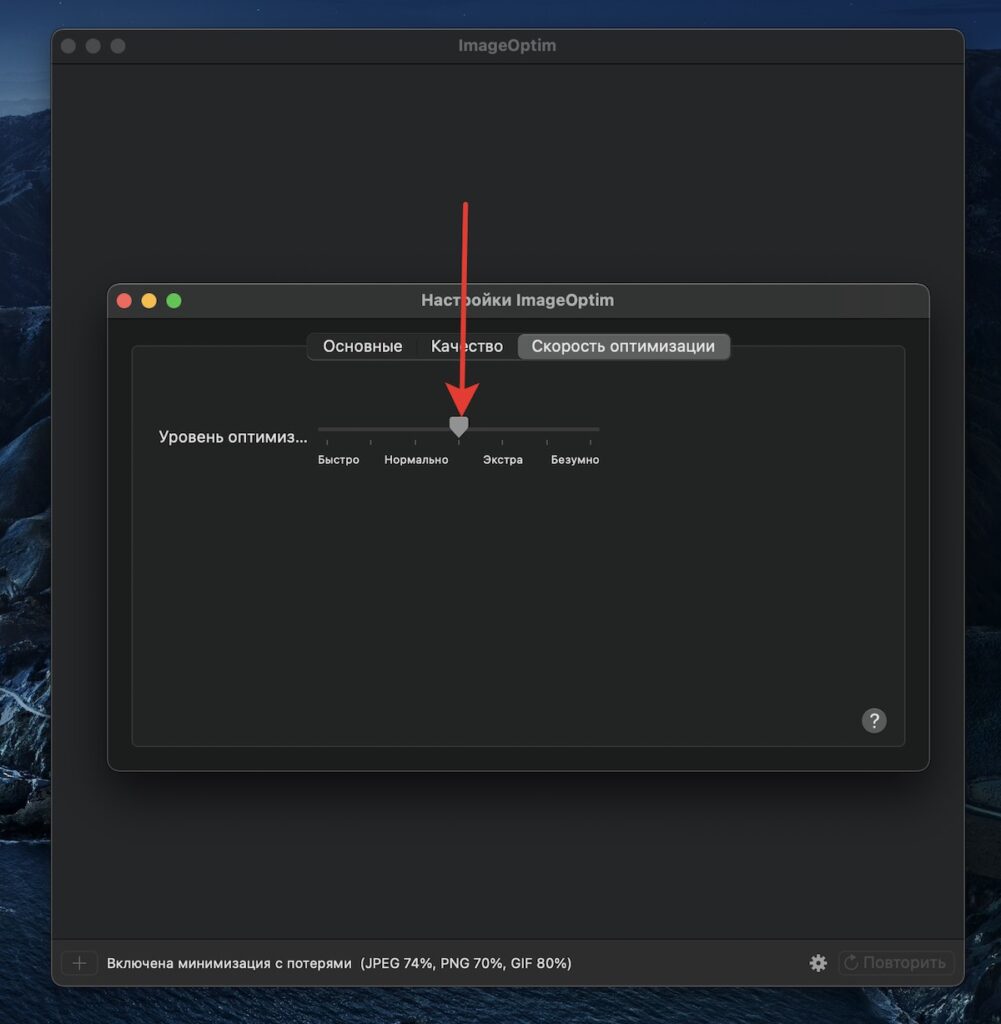The image size is (1001, 1024).
Task: Open help with the question mark button
Action: pos(874,720)
